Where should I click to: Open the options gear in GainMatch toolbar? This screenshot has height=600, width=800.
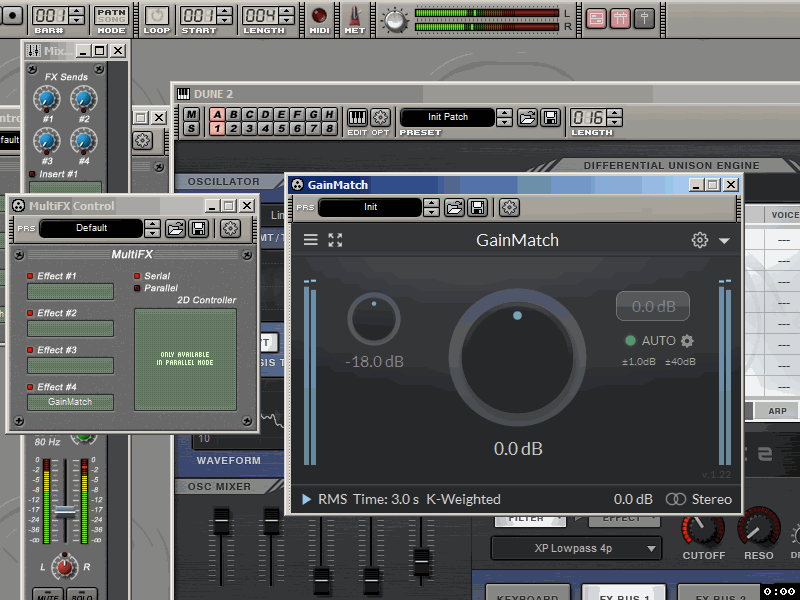click(509, 207)
